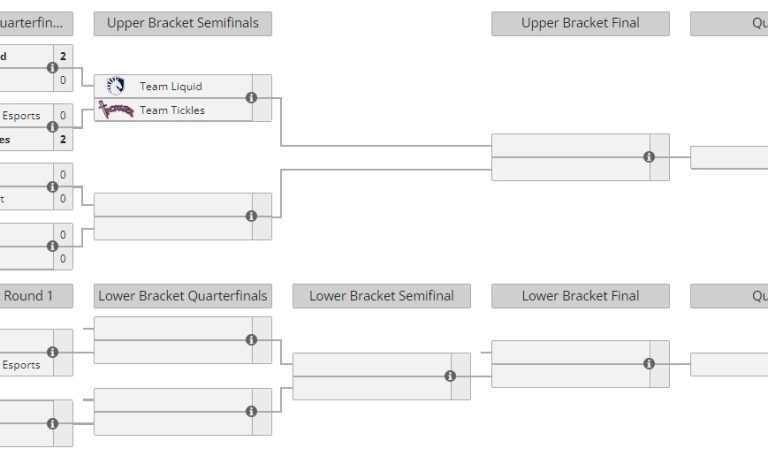This screenshot has height=456, width=768.
Task: Open the Upper Bracket Final match info icon
Action: pyautogui.click(x=649, y=157)
